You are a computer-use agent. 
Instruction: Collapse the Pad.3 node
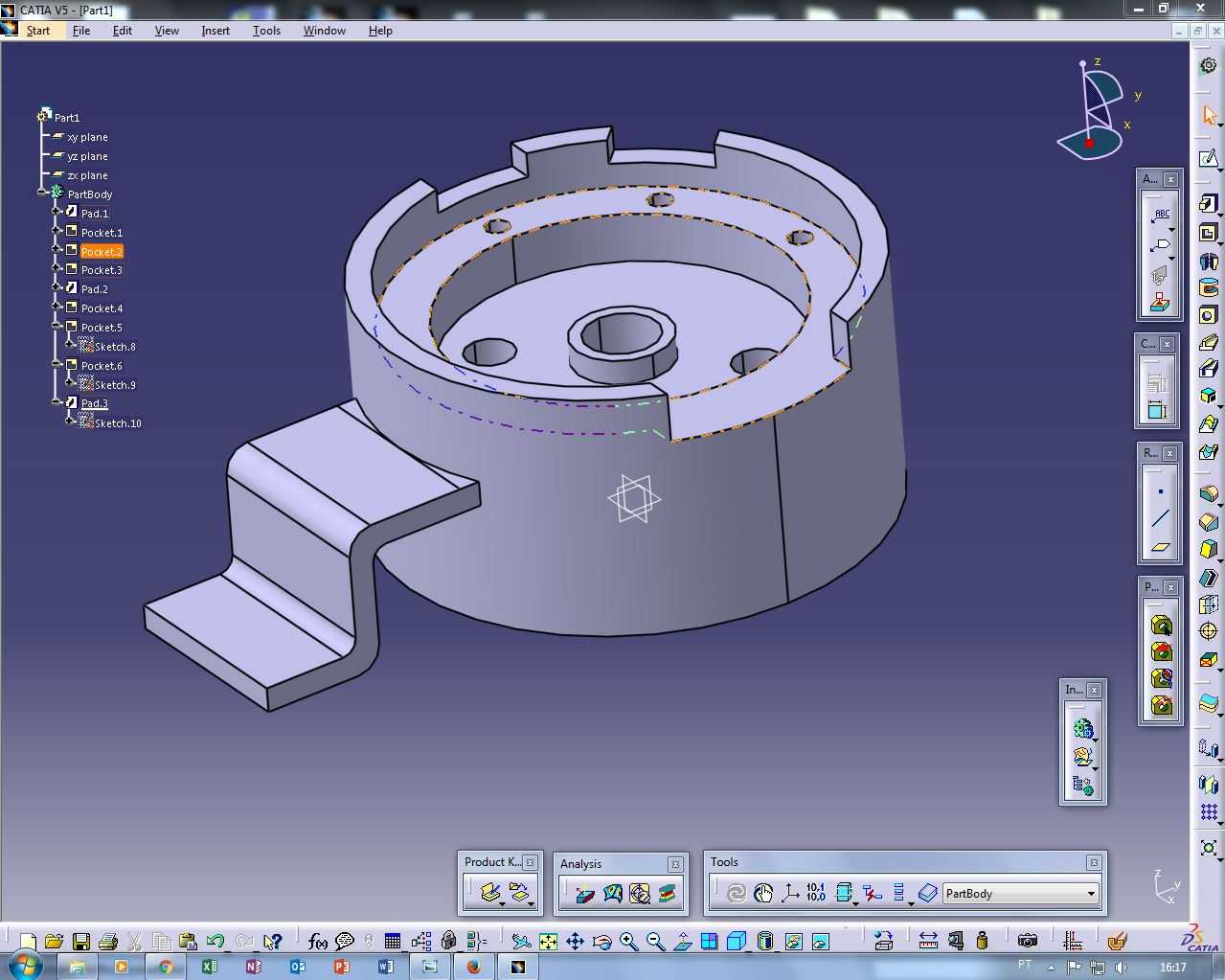[57, 403]
